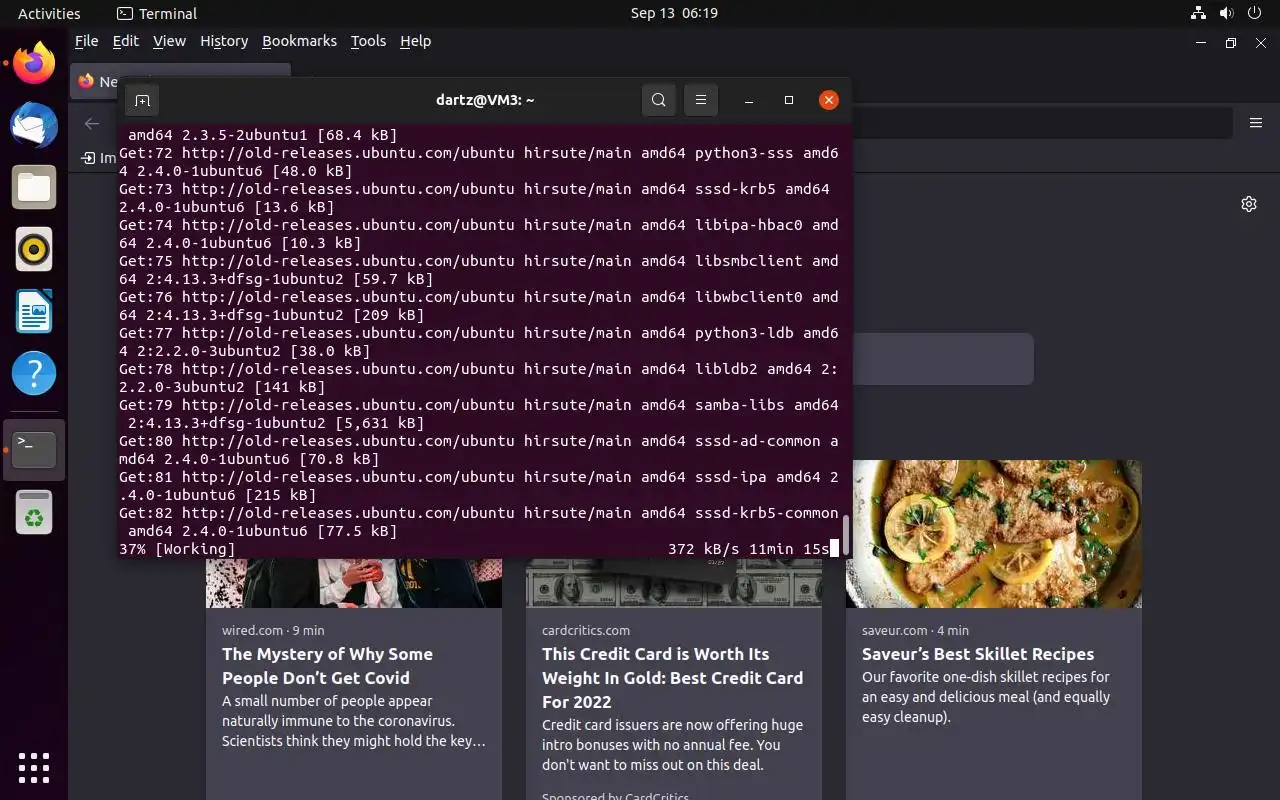Launch LibreOffice Writer from the dock
The height and width of the screenshot is (800, 1280).
[x=34, y=312]
